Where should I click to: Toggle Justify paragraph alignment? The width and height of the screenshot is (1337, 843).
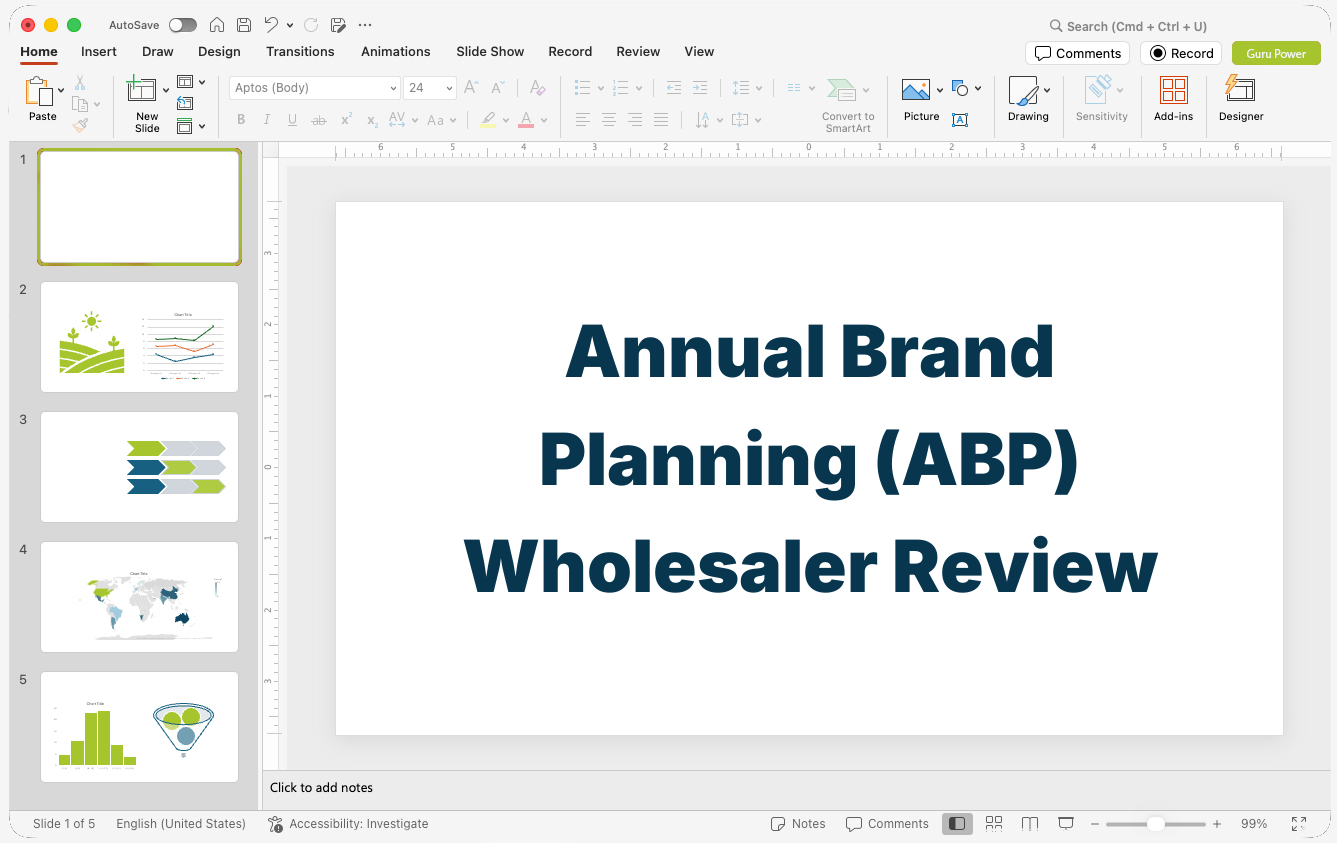tap(661, 120)
